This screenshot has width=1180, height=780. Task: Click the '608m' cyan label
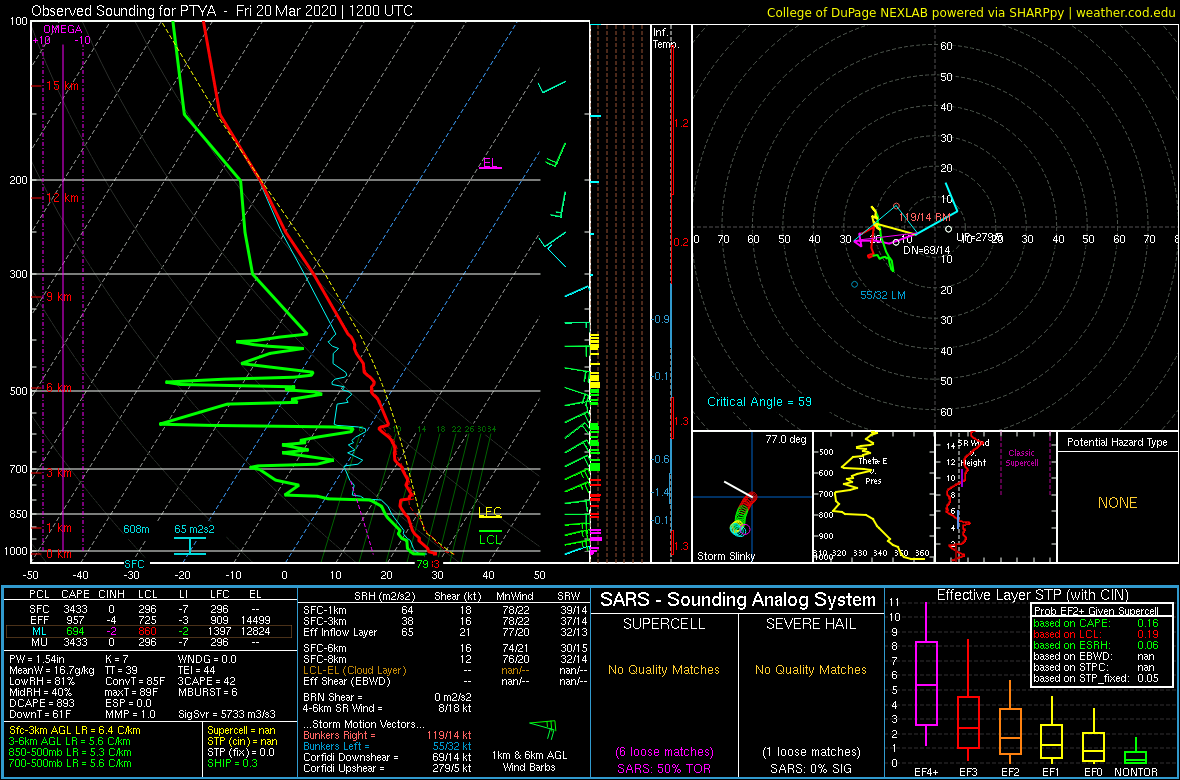click(x=136, y=529)
